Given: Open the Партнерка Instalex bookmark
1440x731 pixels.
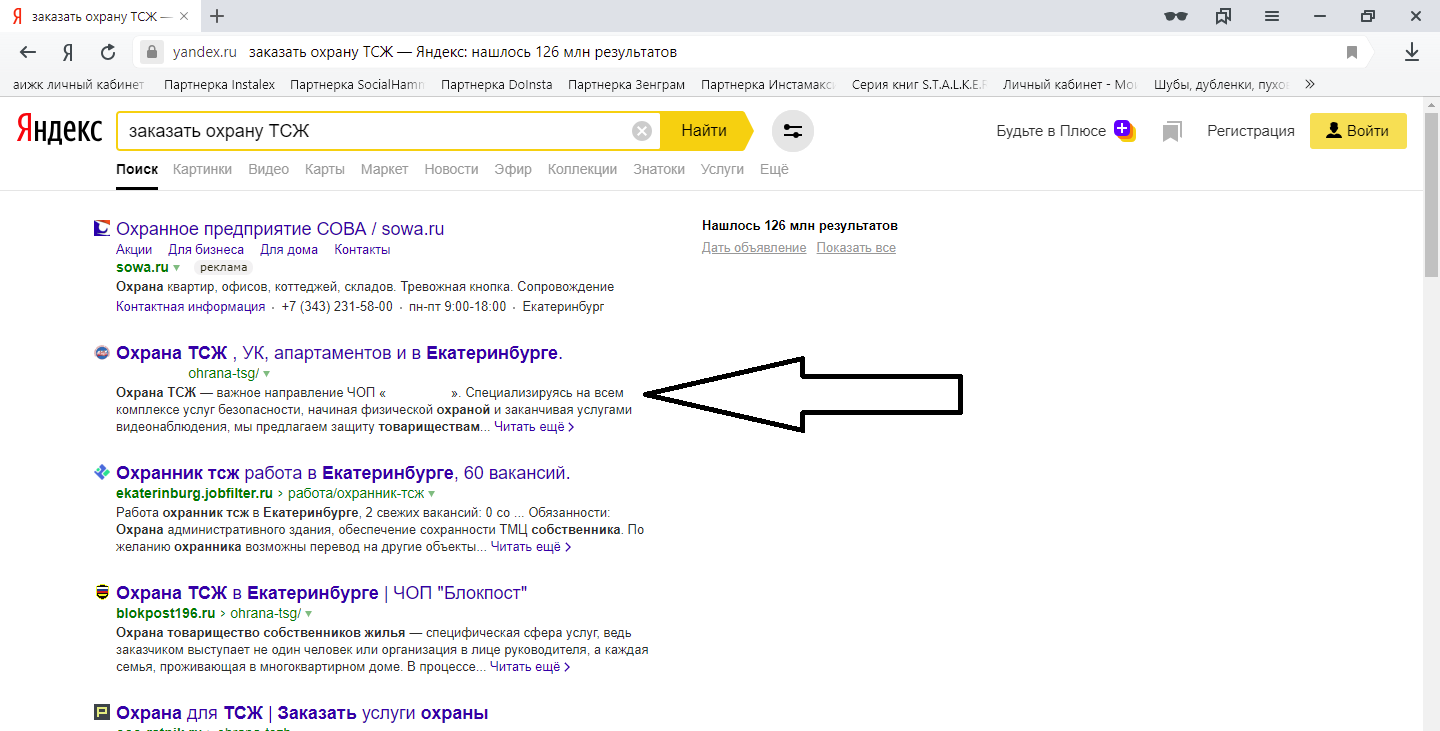Looking at the screenshot, I should coord(219,84).
